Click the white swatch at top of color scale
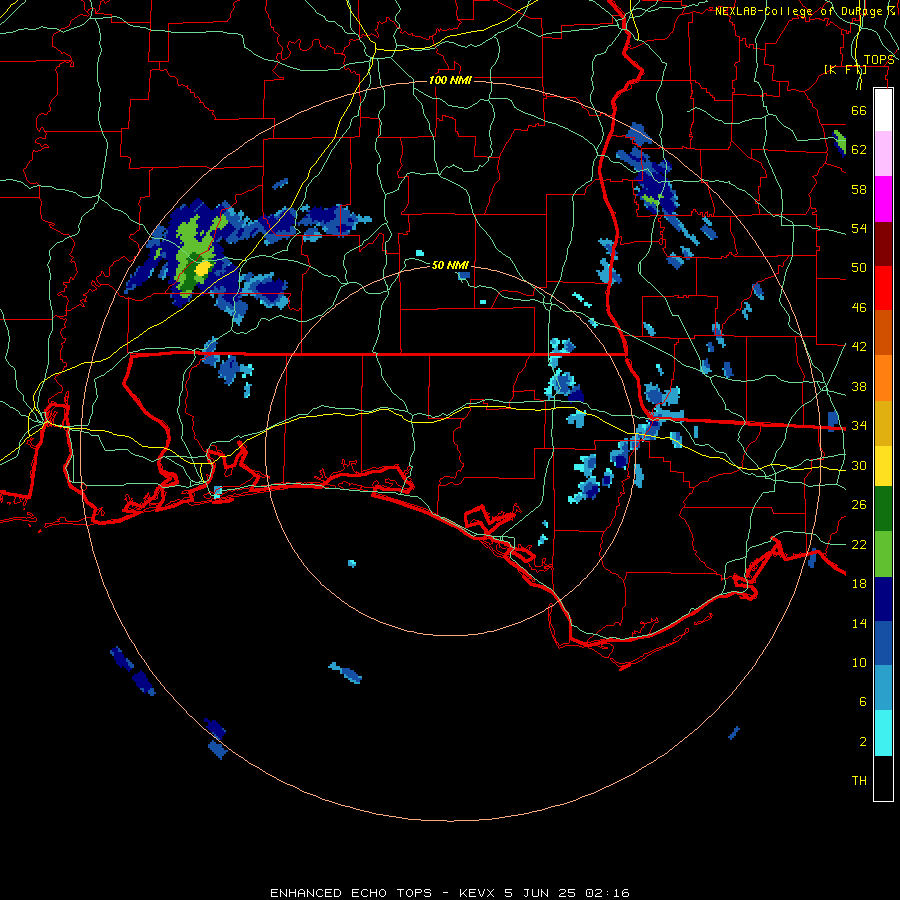The height and width of the screenshot is (900, 900). point(883,110)
